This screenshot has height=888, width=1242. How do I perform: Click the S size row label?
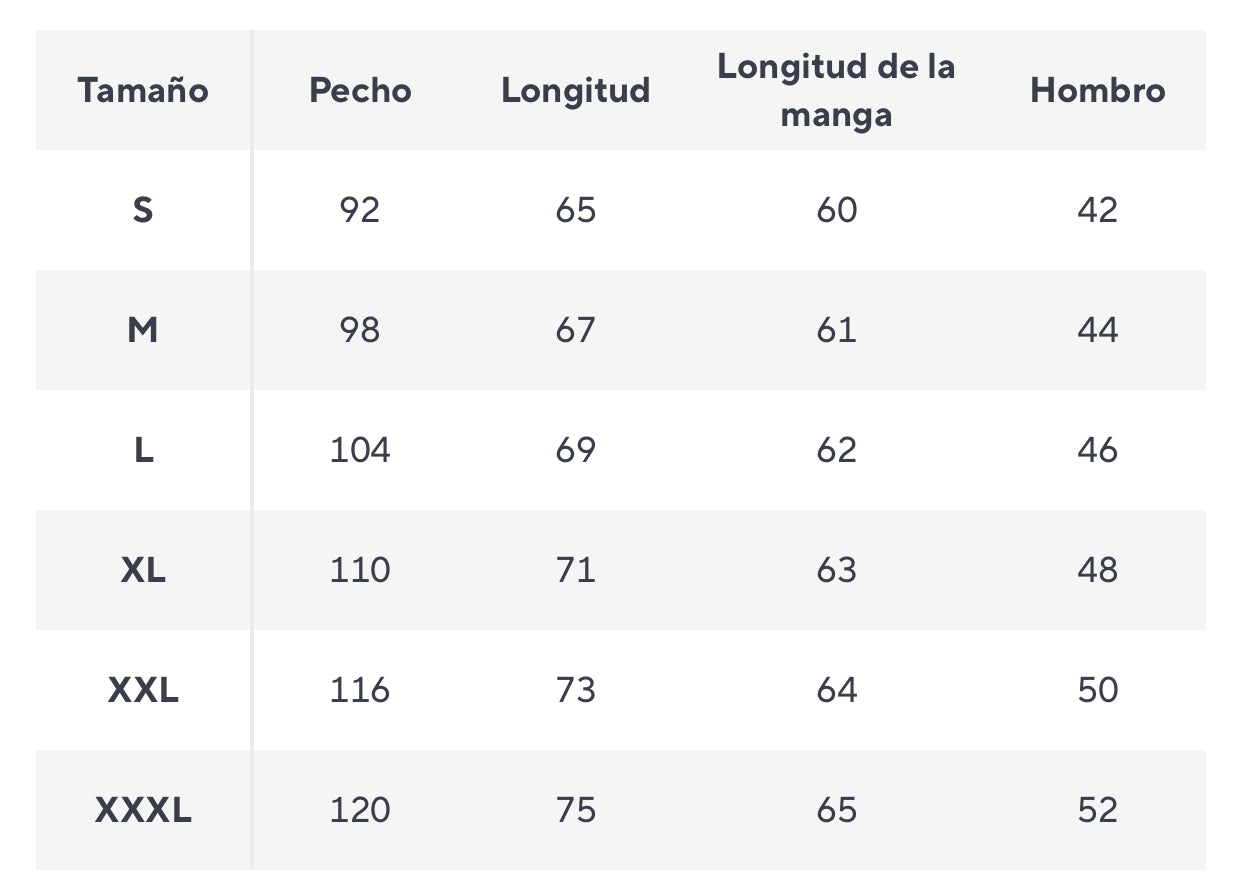tap(143, 210)
